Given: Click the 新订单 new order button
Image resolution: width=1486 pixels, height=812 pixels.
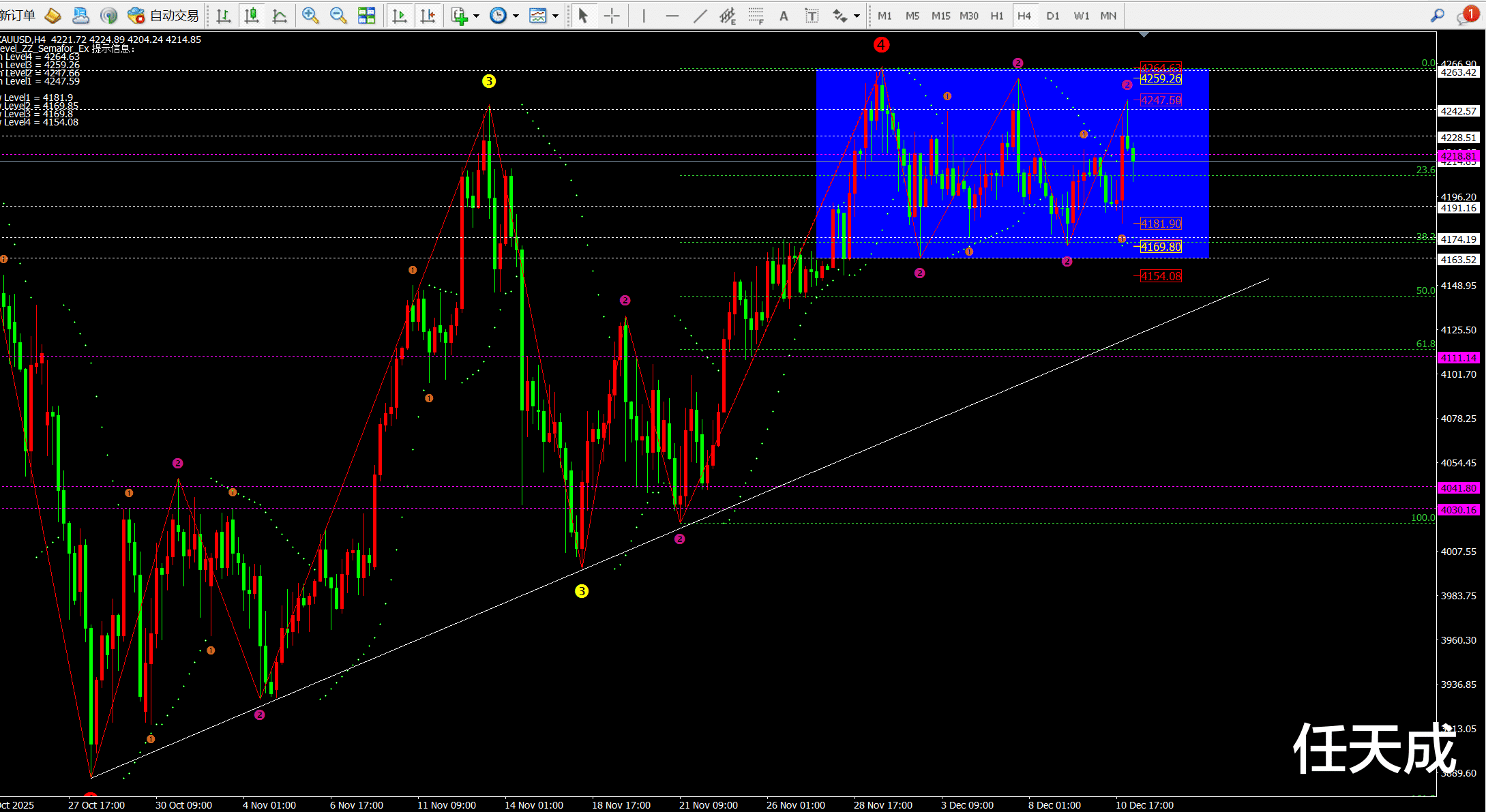Looking at the screenshot, I should coord(18,15).
